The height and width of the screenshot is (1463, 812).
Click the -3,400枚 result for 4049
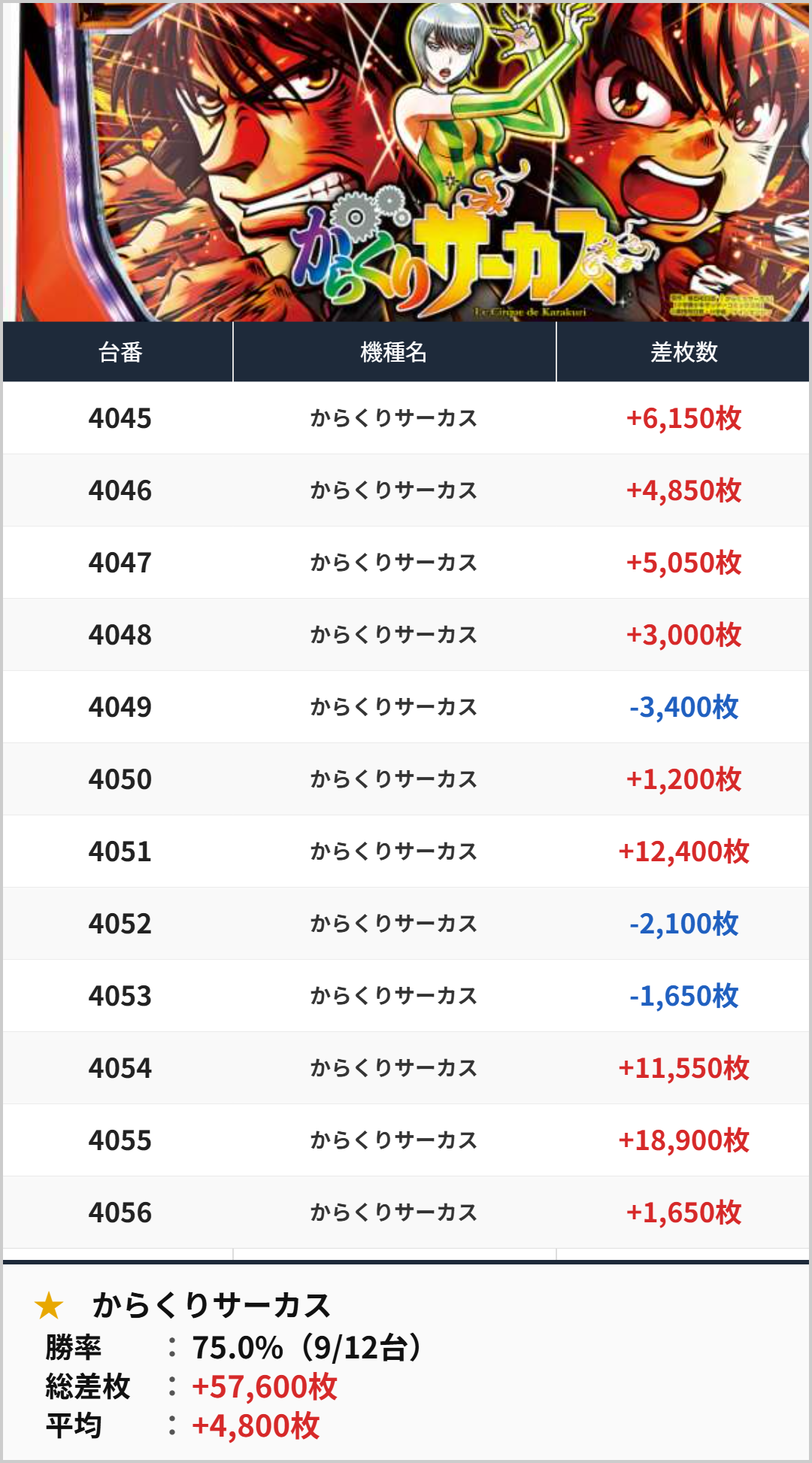(683, 707)
